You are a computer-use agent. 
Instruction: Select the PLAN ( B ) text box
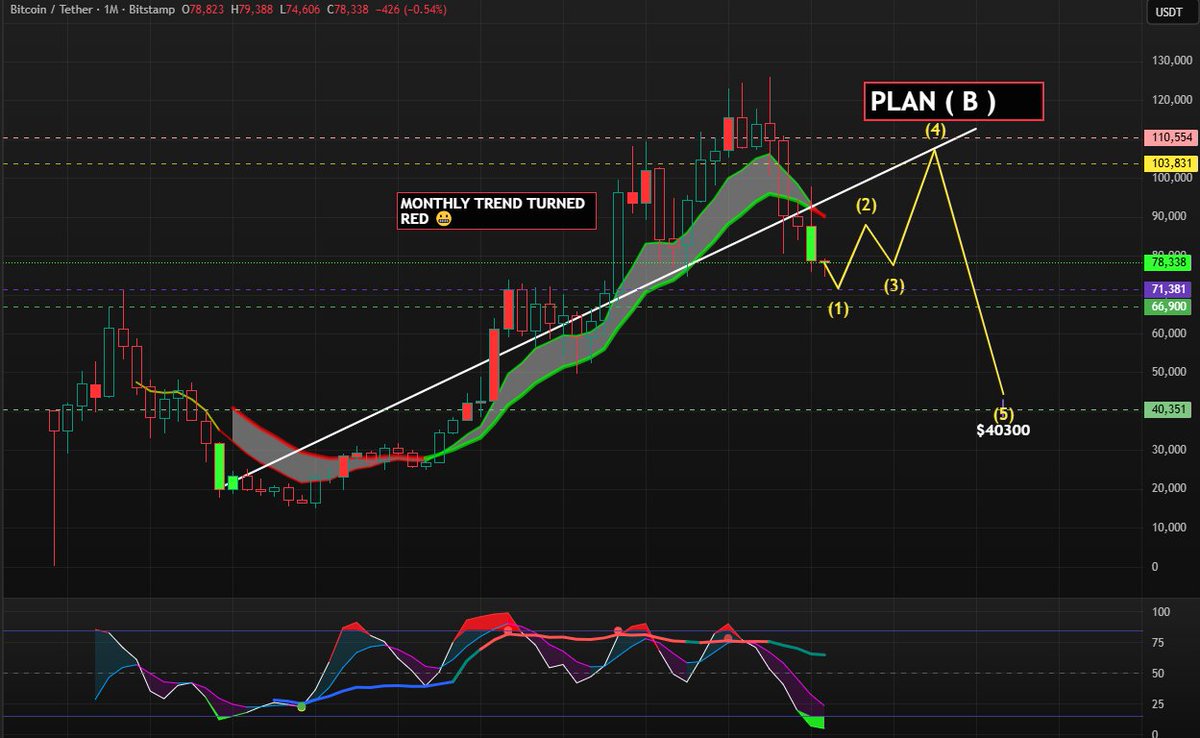tap(954, 102)
